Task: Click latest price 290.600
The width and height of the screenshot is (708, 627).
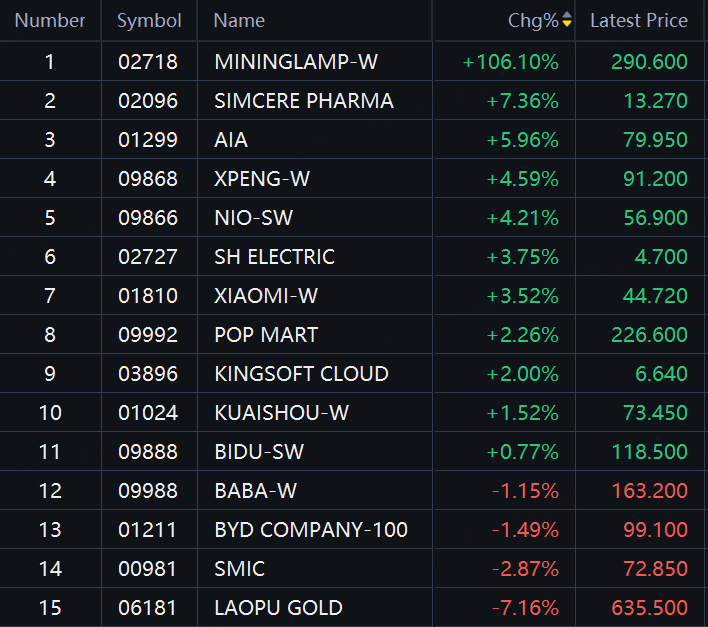Action: click(649, 62)
